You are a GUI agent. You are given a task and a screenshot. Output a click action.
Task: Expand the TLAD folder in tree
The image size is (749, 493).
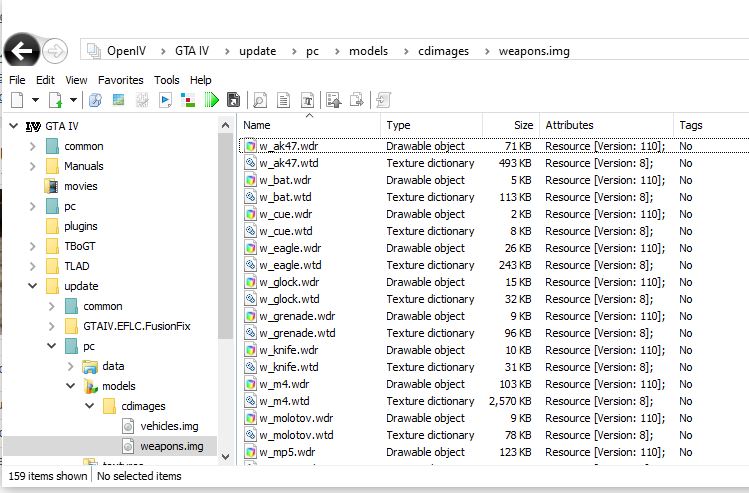32,267
